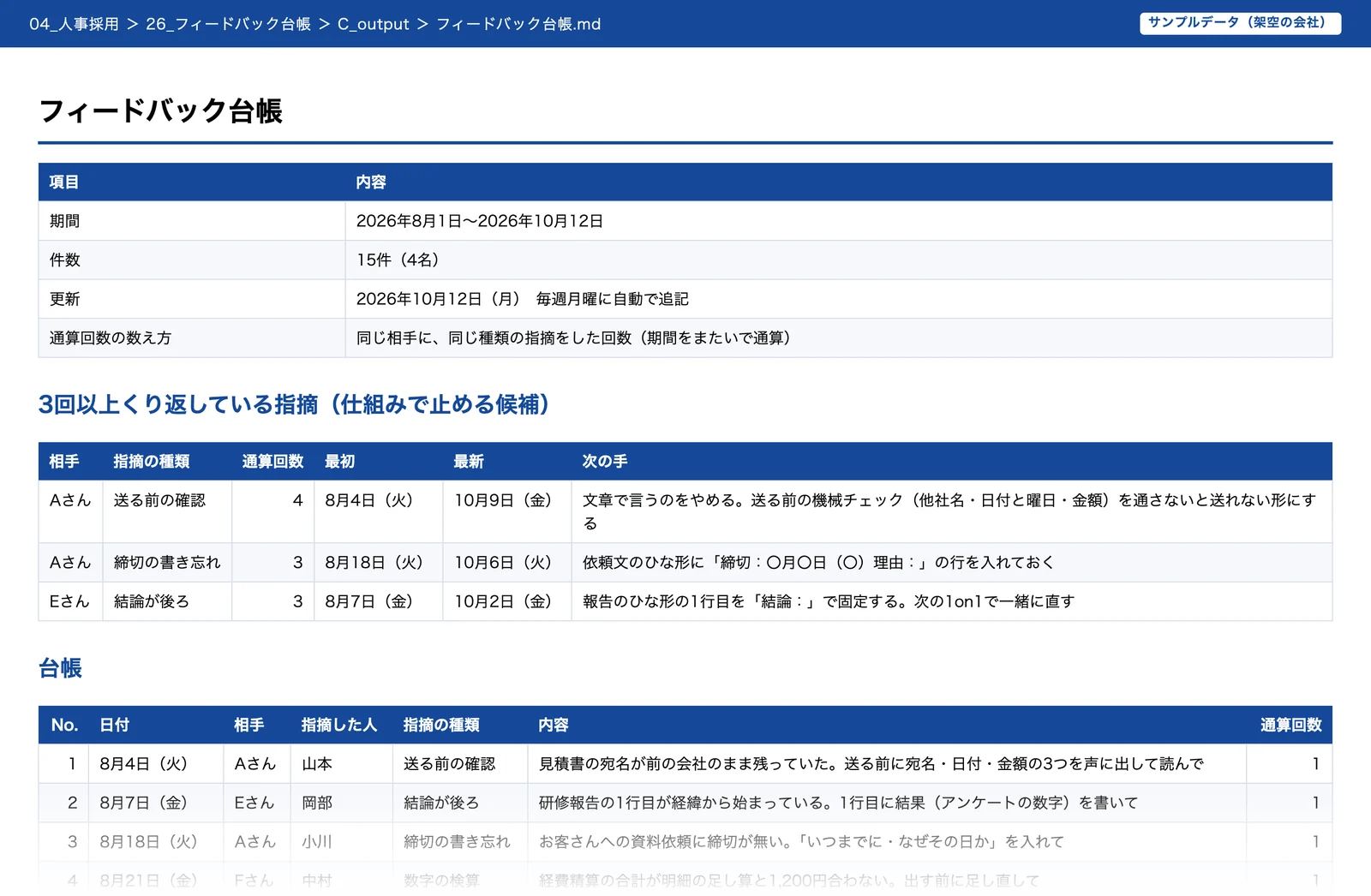Select the フィードバック台帳 page heading
This screenshot has width=1371, height=896.
click(x=161, y=111)
